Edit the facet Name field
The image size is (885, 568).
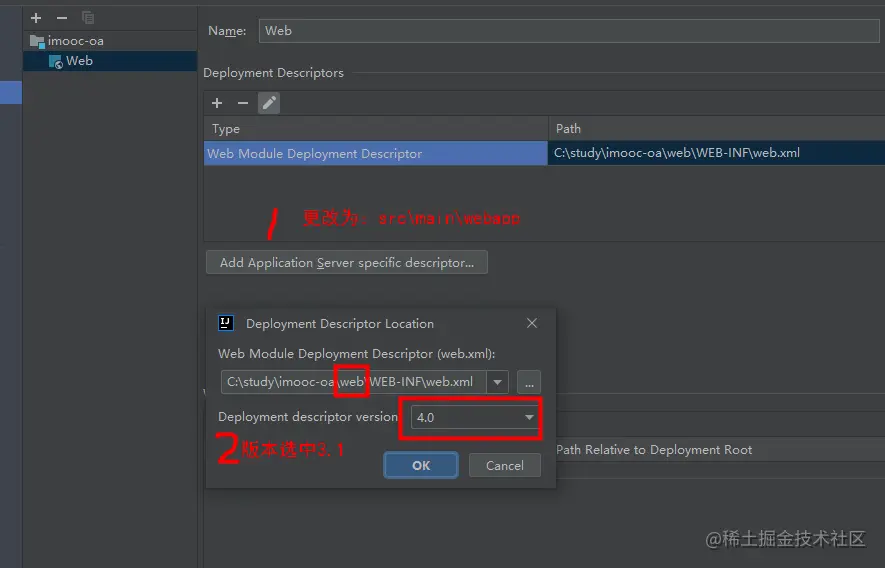569,30
